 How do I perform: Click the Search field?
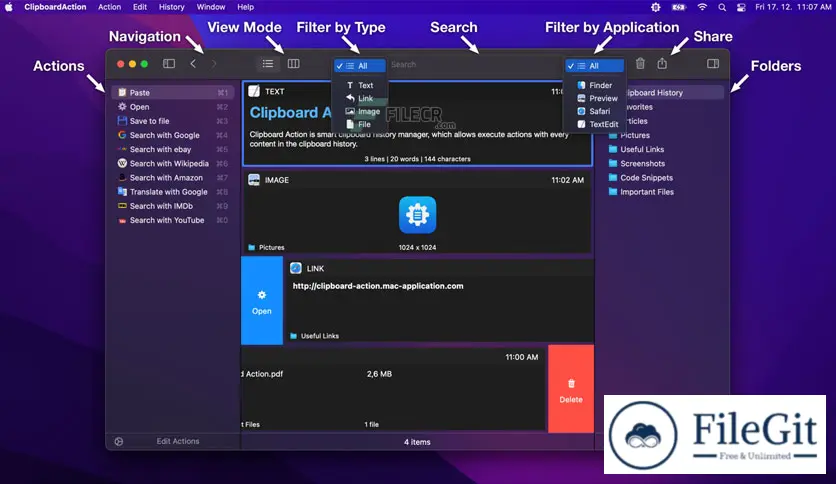[x=475, y=64]
